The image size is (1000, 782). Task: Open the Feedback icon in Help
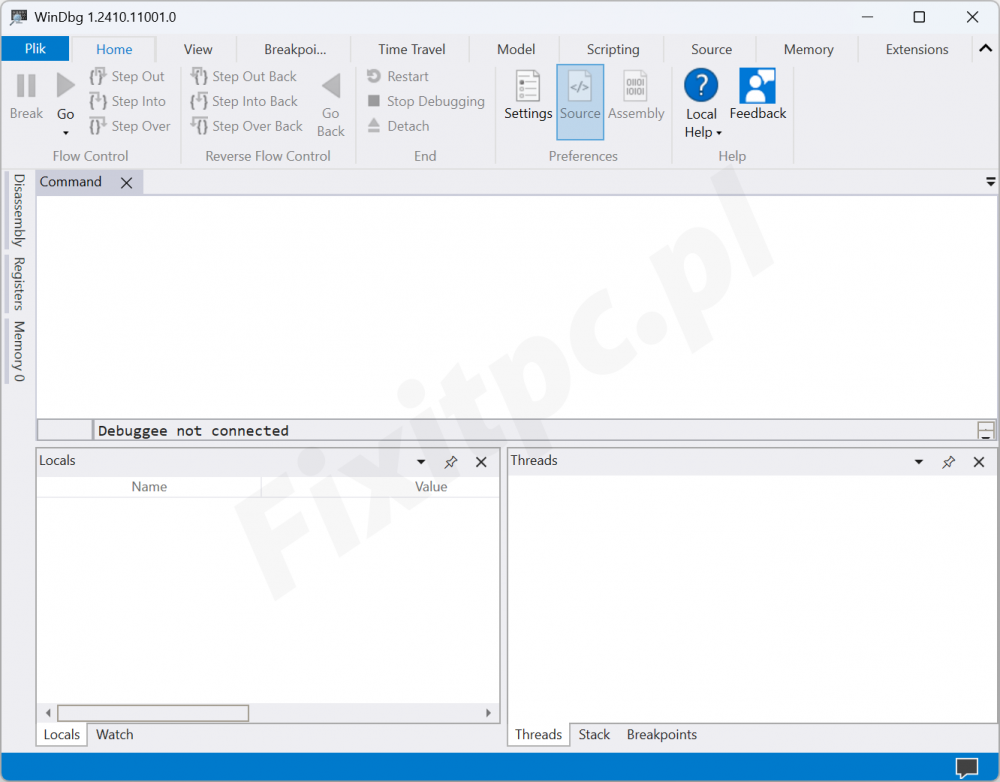coord(757,87)
